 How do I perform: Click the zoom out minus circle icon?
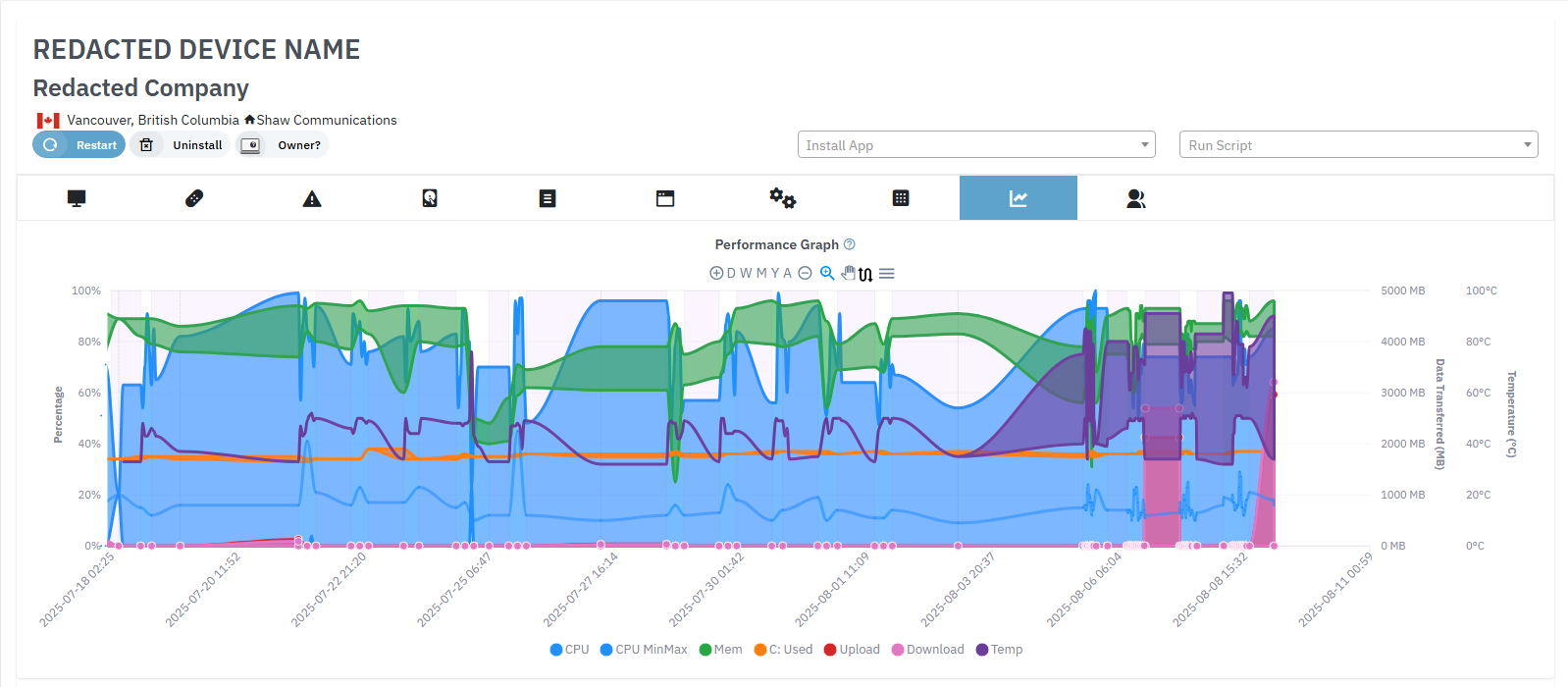pos(805,273)
